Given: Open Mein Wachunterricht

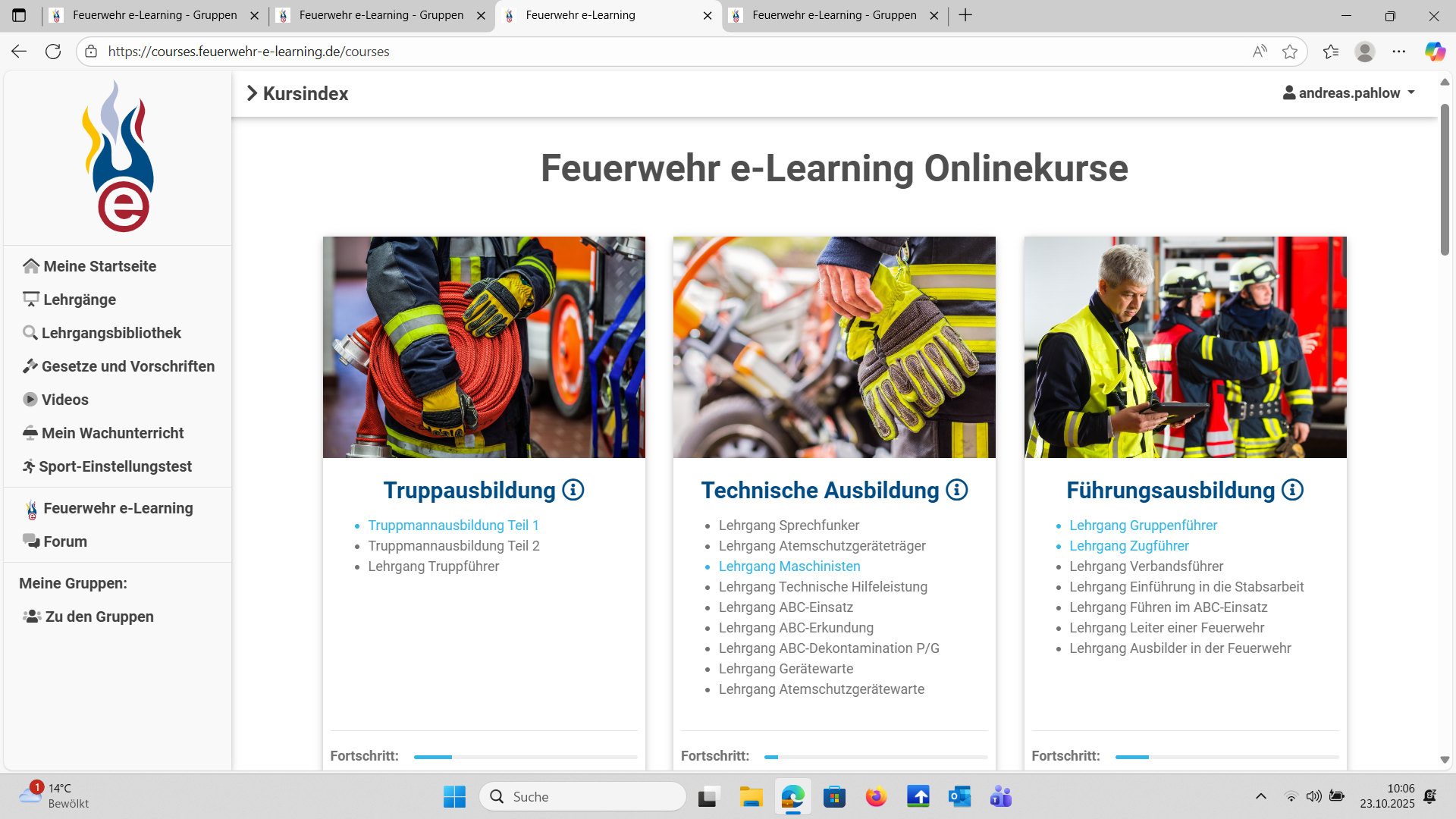Looking at the screenshot, I should pos(112,433).
